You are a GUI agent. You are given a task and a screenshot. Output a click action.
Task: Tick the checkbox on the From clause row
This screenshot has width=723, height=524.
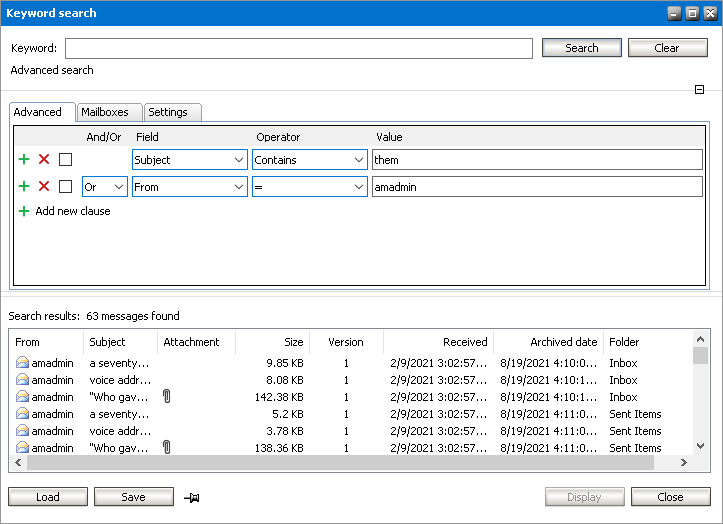pyautogui.click(x=65, y=186)
